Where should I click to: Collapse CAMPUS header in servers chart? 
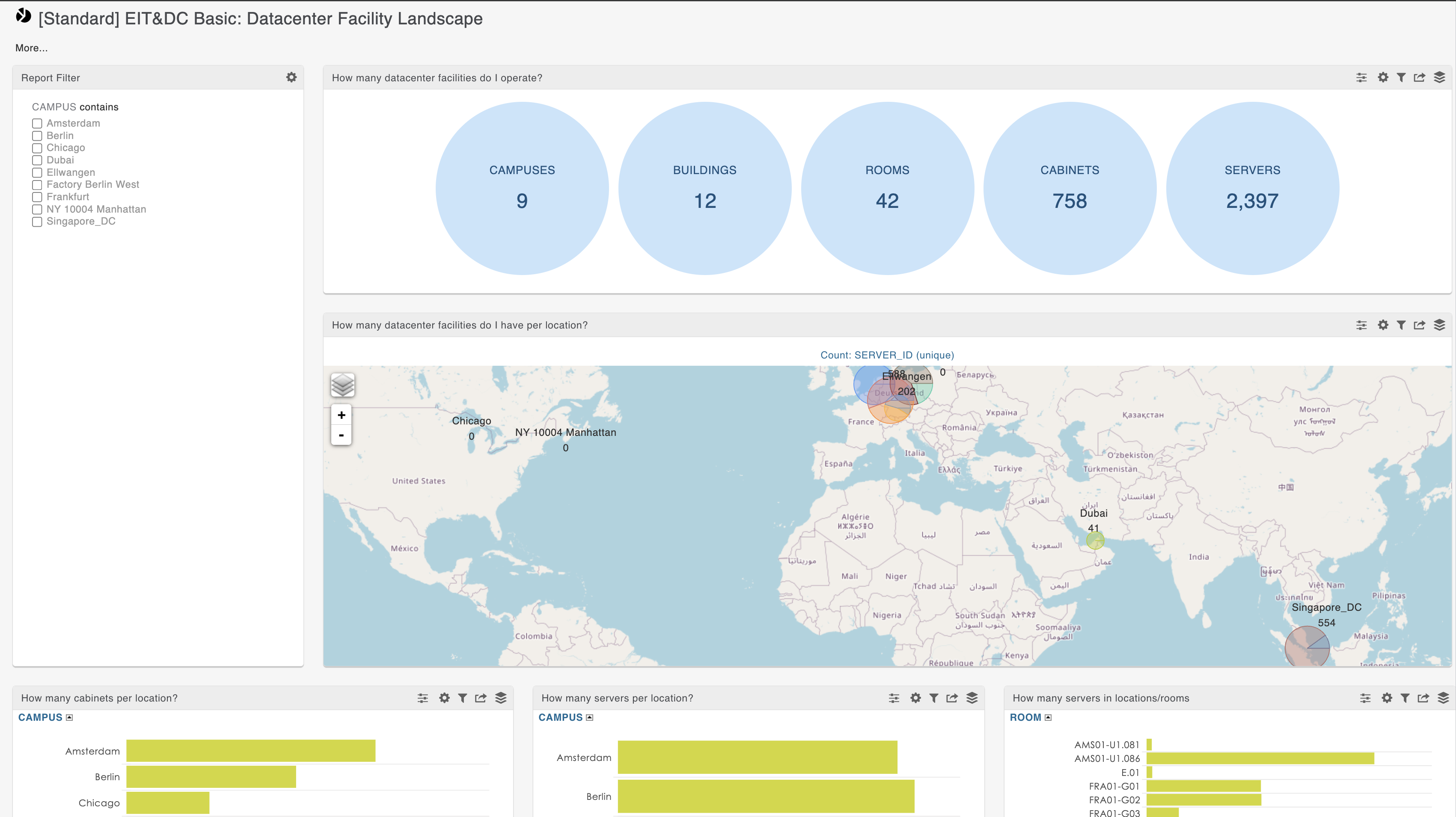589,718
